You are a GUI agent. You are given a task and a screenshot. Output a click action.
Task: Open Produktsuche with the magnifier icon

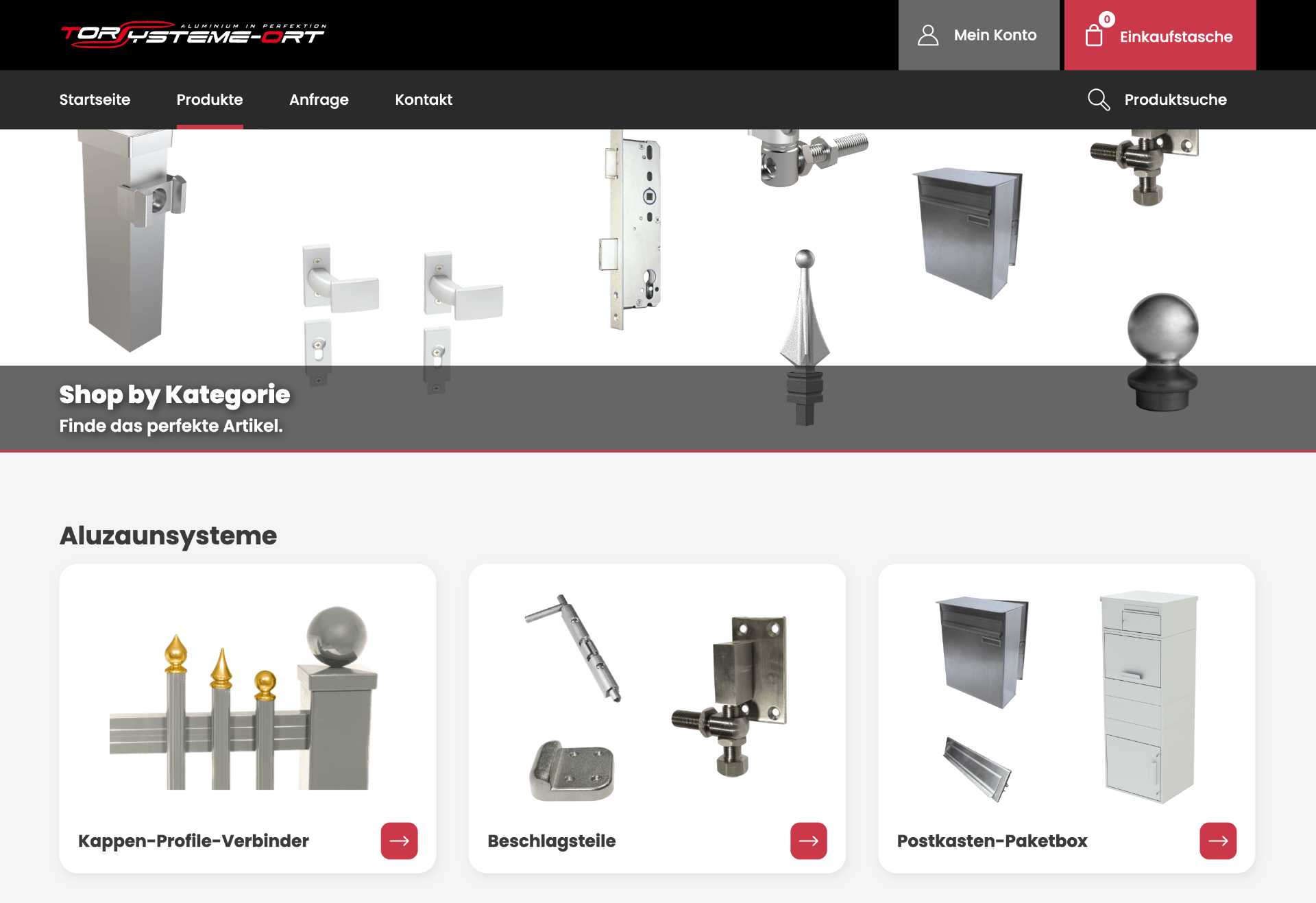tap(1099, 99)
